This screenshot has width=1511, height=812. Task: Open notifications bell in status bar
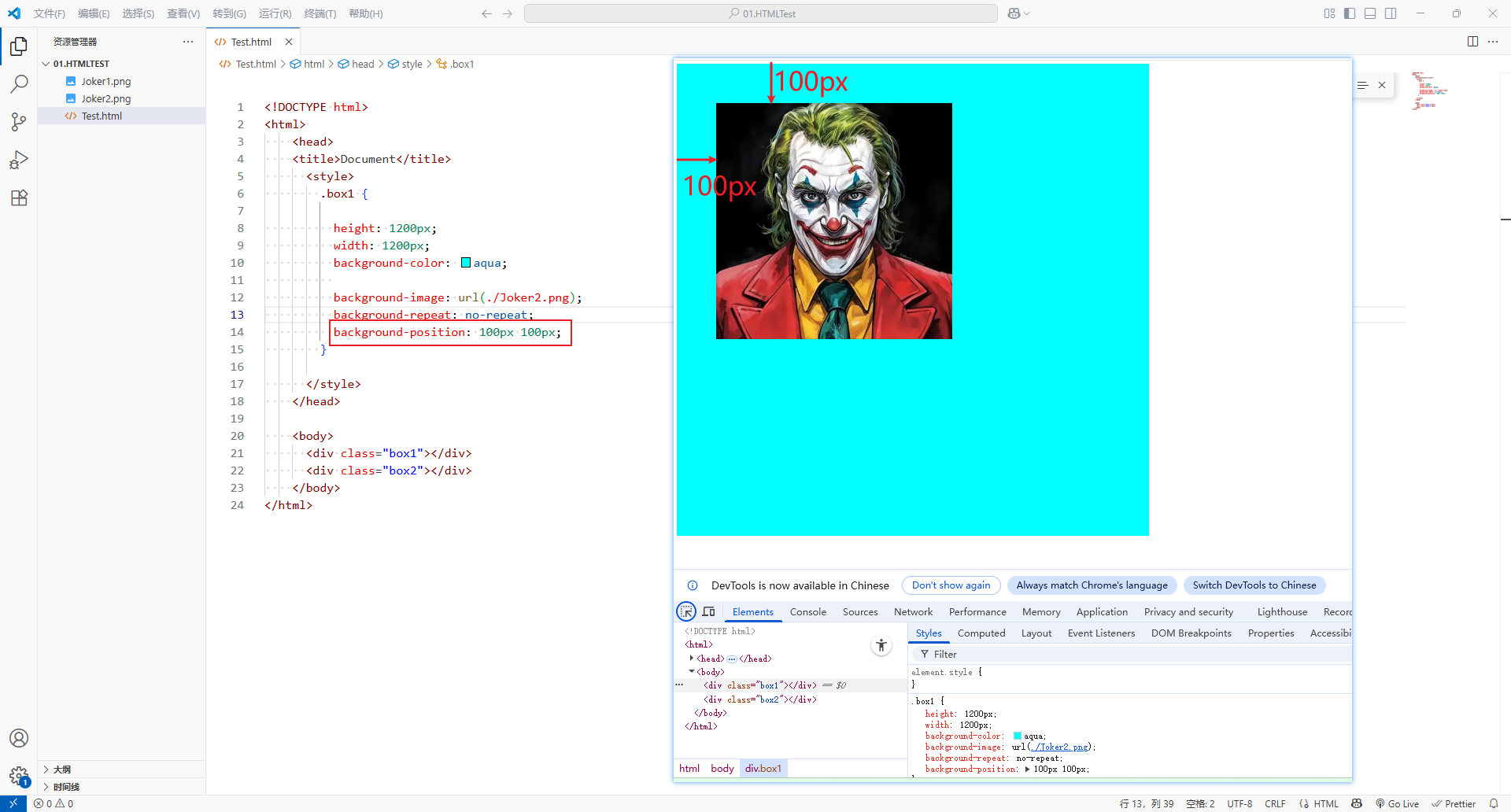(x=1494, y=803)
